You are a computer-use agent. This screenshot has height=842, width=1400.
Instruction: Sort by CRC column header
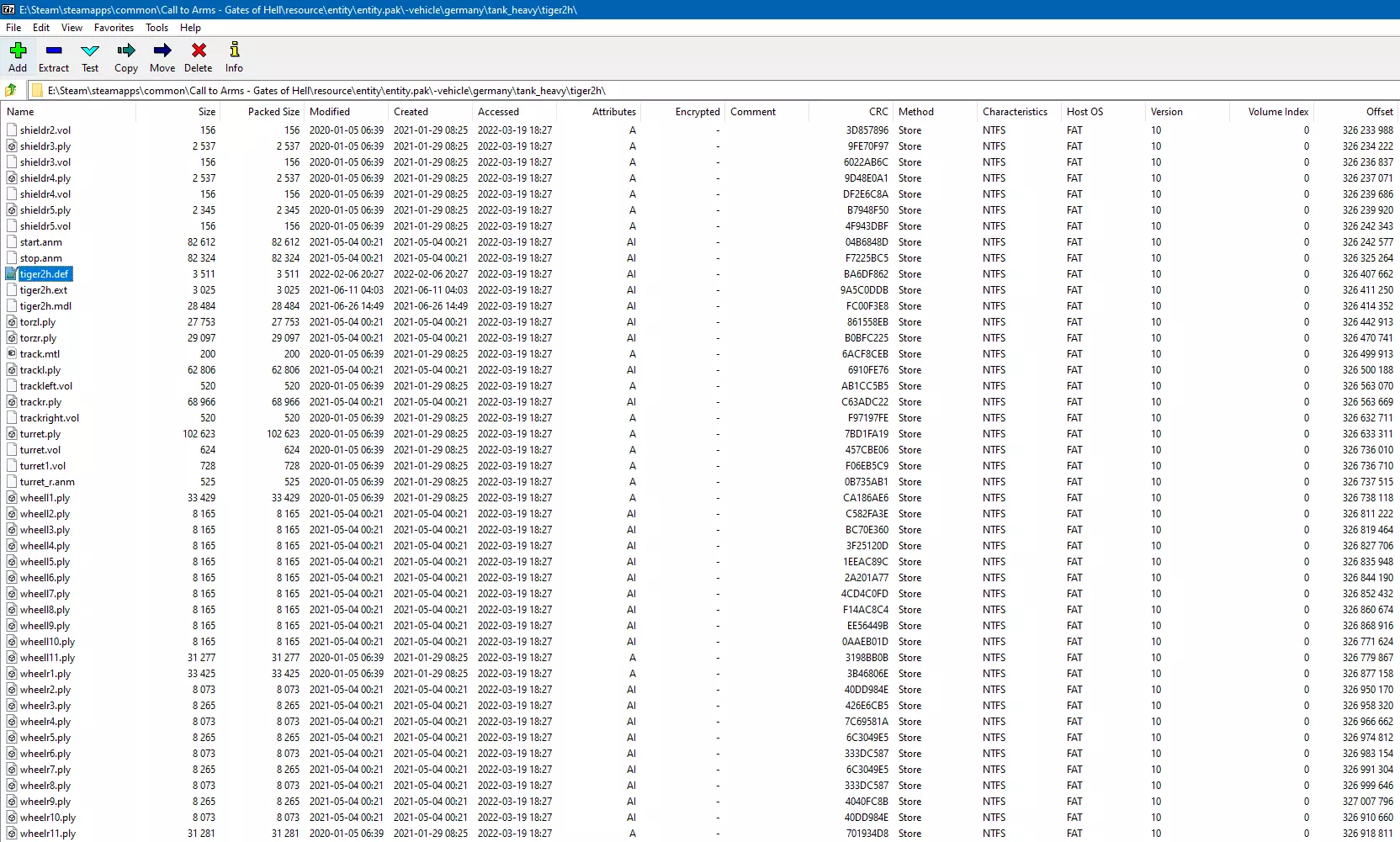click(x=851, y=112)
